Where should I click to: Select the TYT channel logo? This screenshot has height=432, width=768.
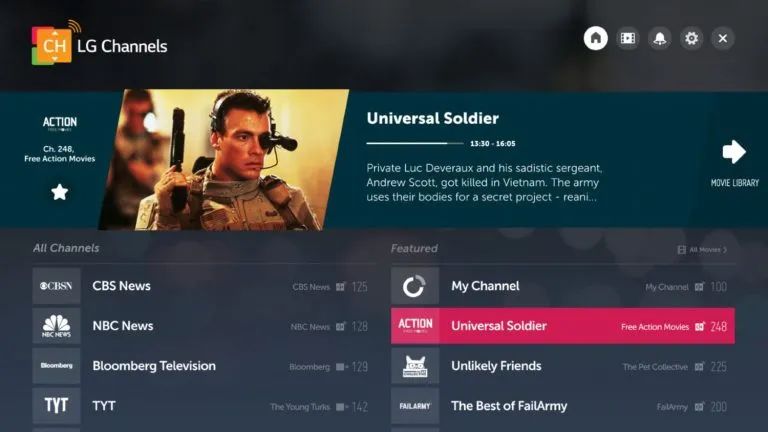click(x=56, y=406)
